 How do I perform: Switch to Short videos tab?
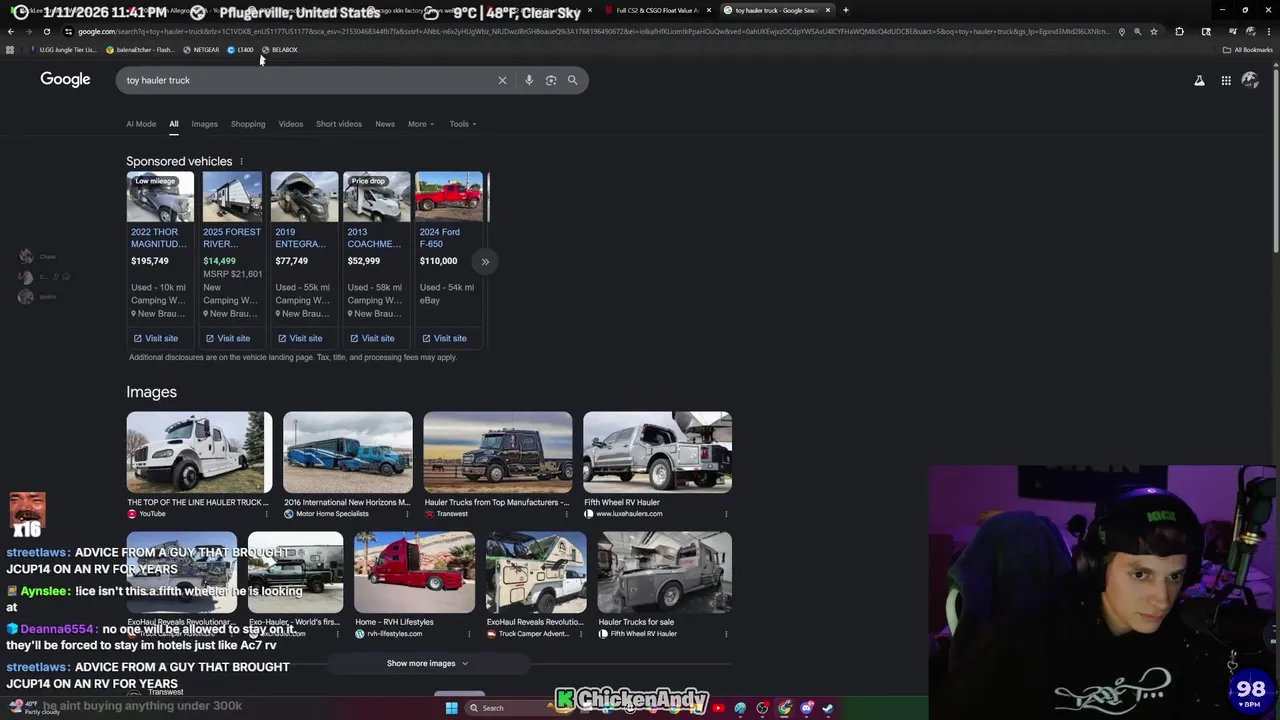pyautogui.click(x=339, y=124)
